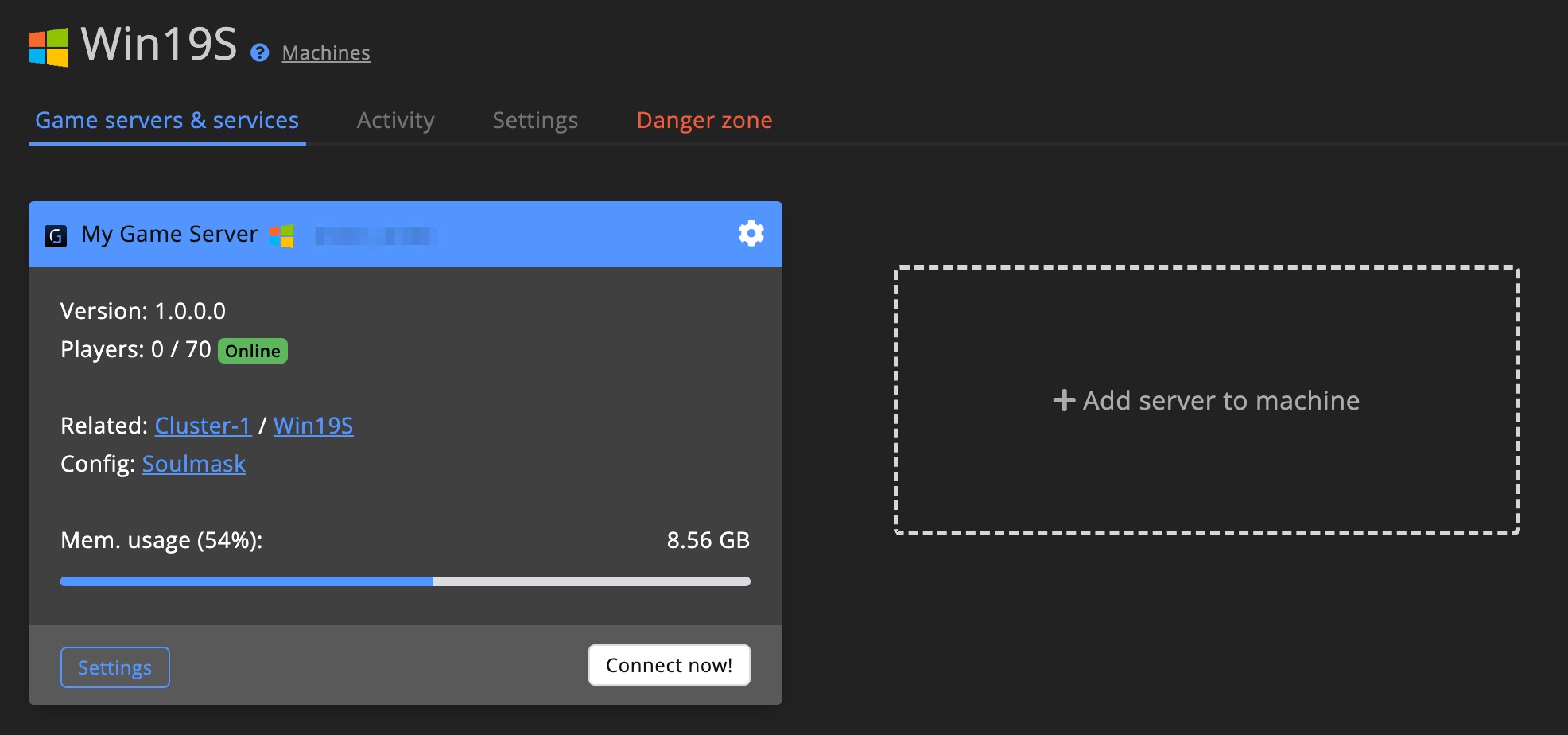Click the G game icon in the server card header
Image resolution: width=1568 pixels, height=735 pixels.
click(x=56, y=236)
